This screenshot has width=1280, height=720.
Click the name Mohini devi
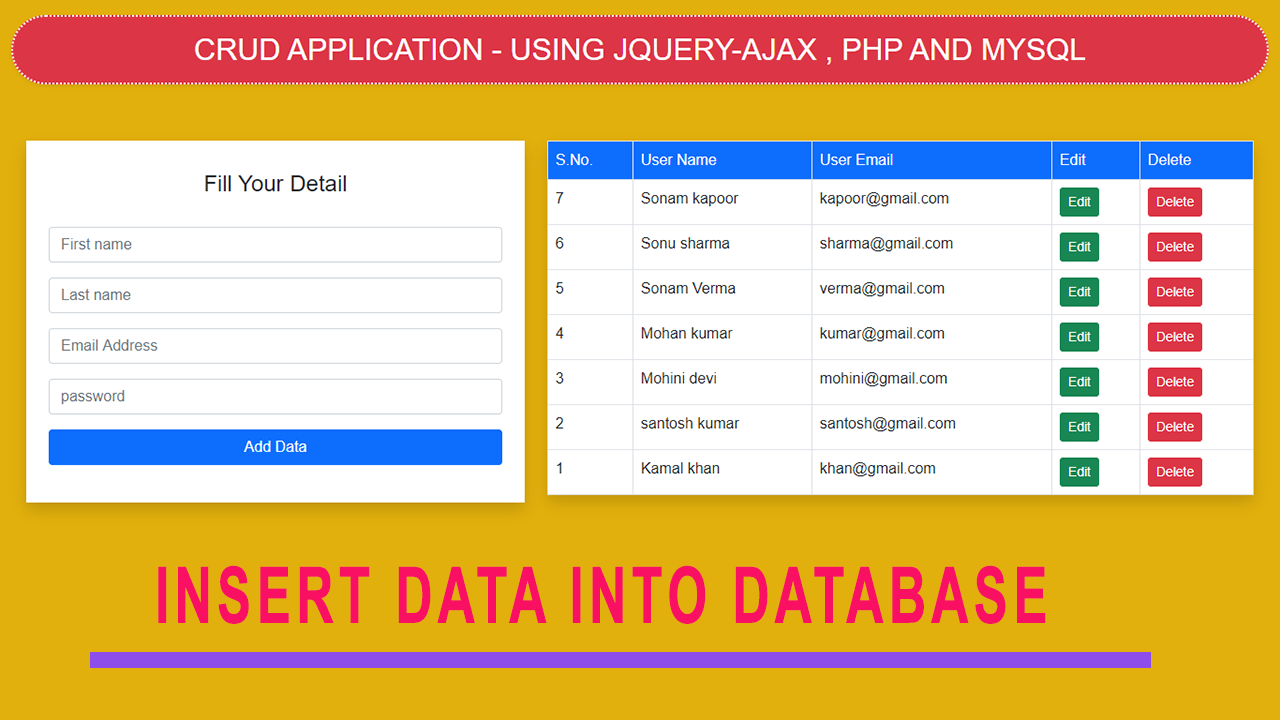click(679, 378)
